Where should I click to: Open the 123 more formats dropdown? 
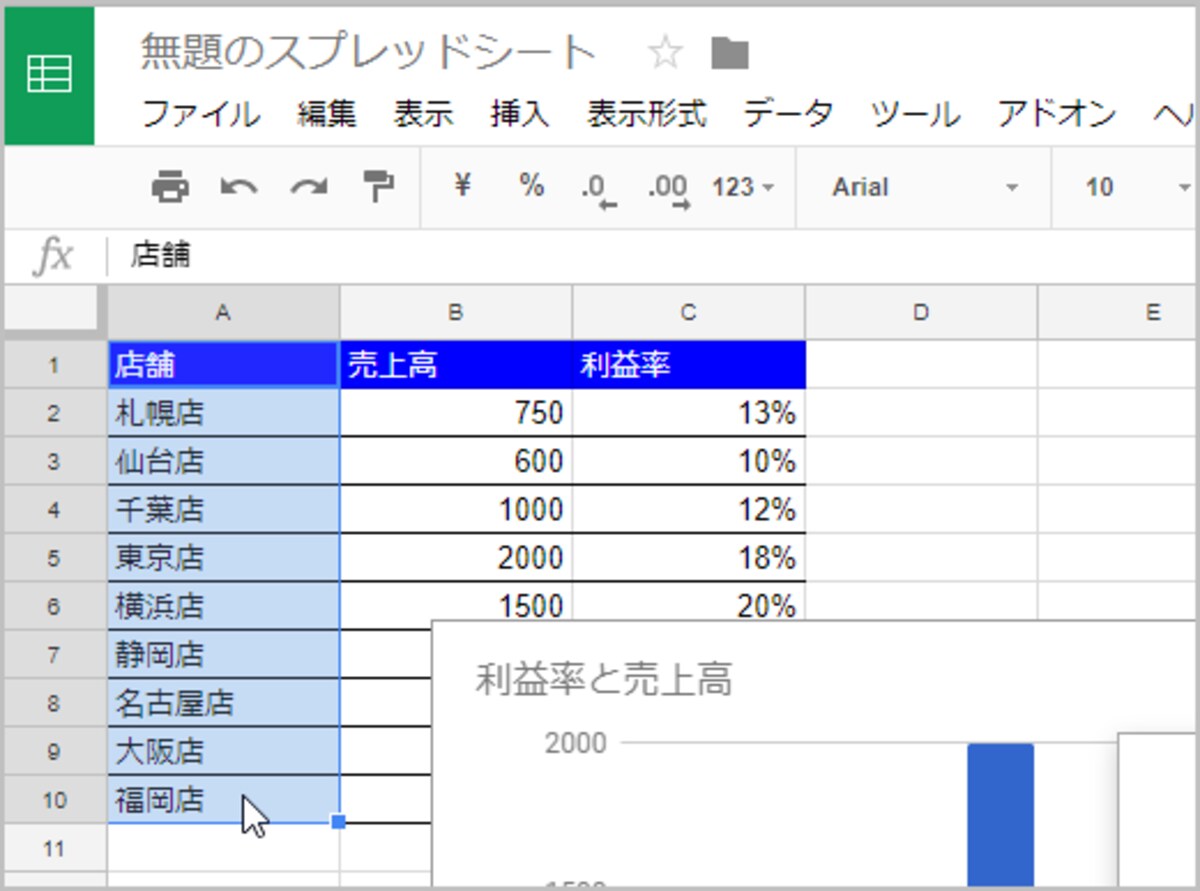click(743, 187)
